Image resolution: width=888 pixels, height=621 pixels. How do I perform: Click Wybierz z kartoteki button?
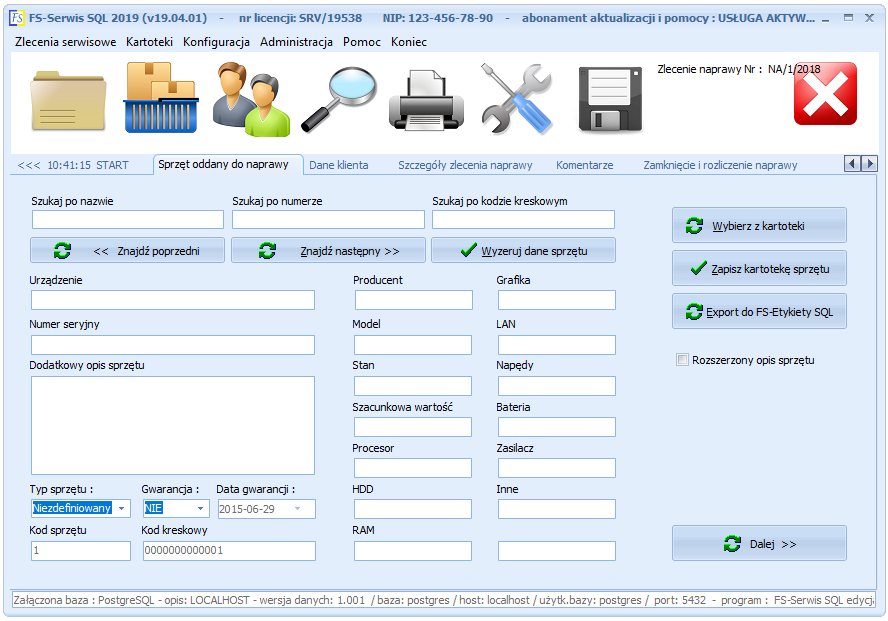coord(759,225)
